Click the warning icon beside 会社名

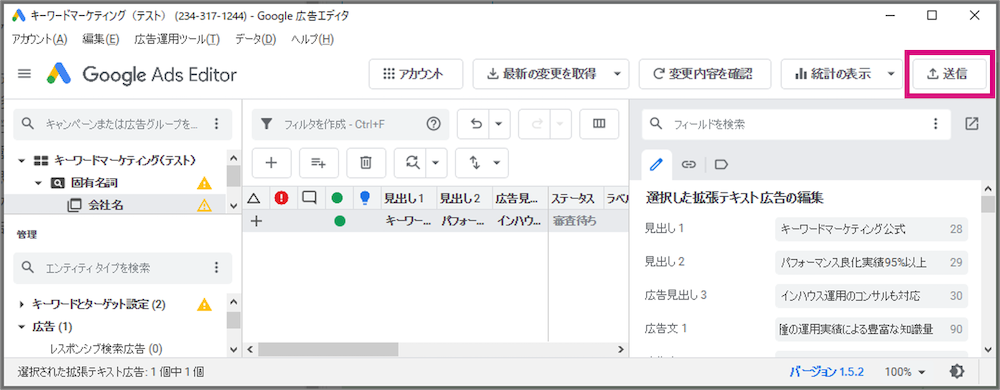[x=204, y=205]
